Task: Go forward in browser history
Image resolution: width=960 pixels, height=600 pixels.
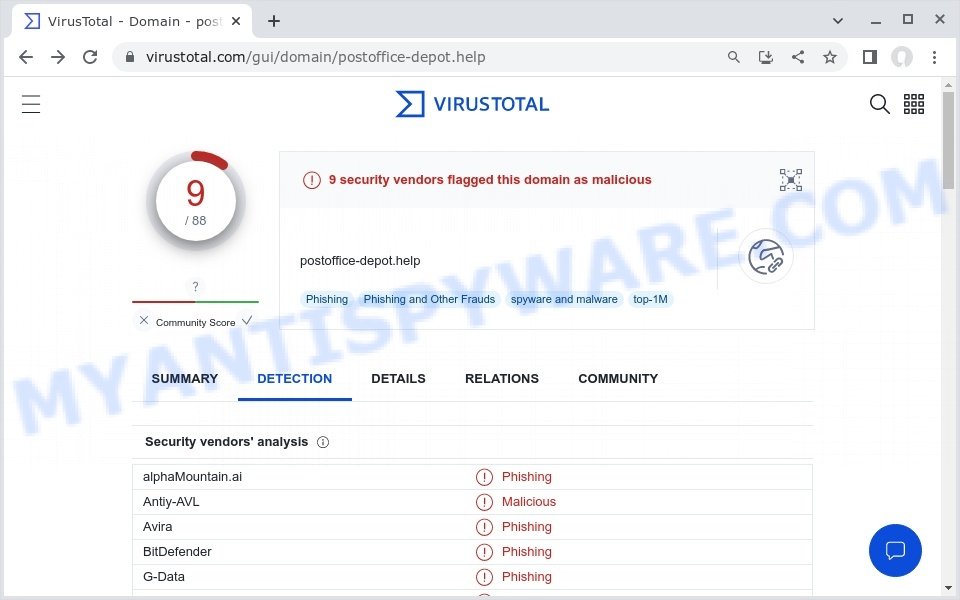Action: click(58, 57)
